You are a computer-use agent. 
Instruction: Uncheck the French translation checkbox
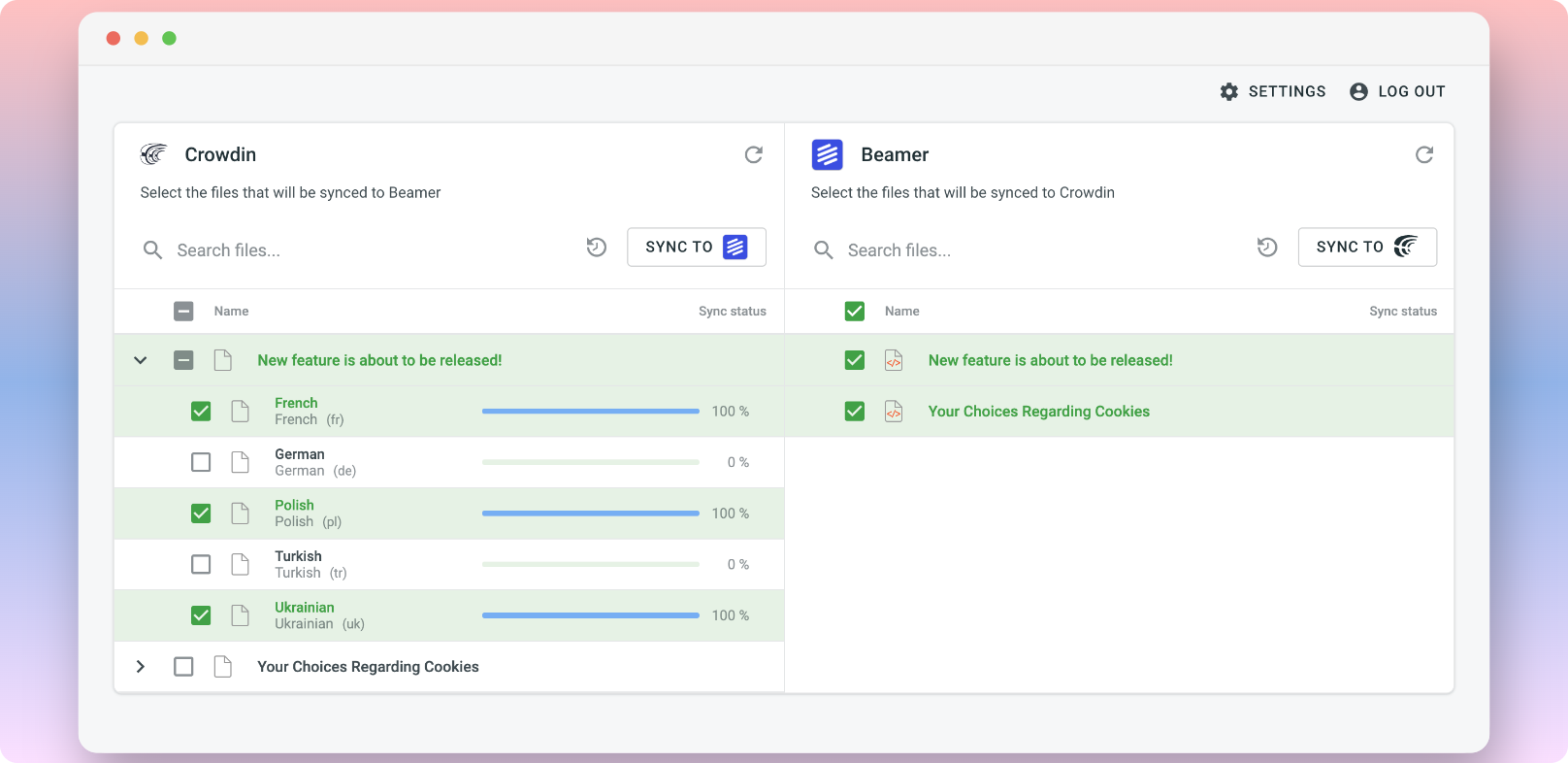tap(201, 412)
